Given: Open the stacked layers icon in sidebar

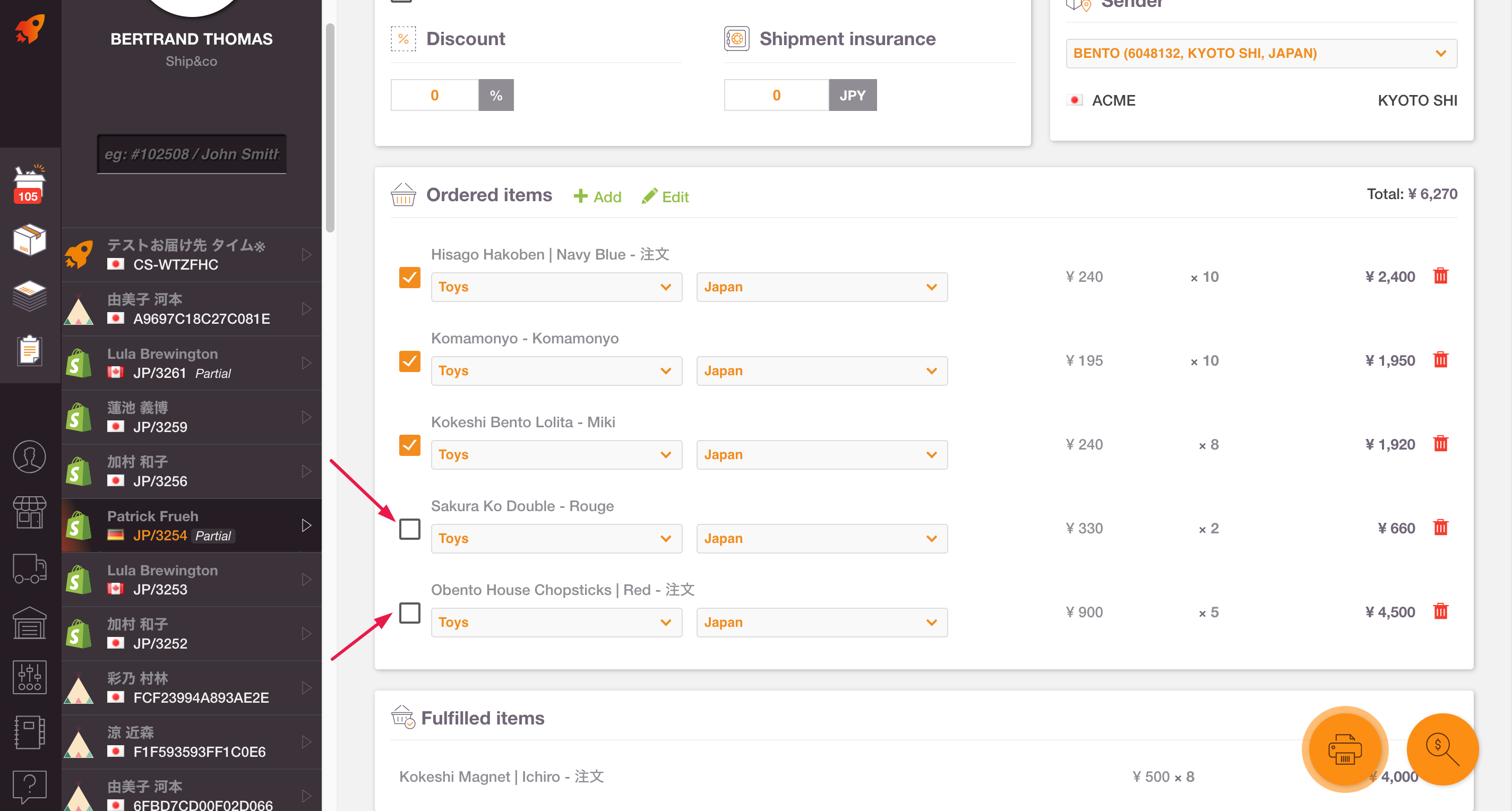Looking at the screenshot, I should pyautogui.click(x=29, y=296).
